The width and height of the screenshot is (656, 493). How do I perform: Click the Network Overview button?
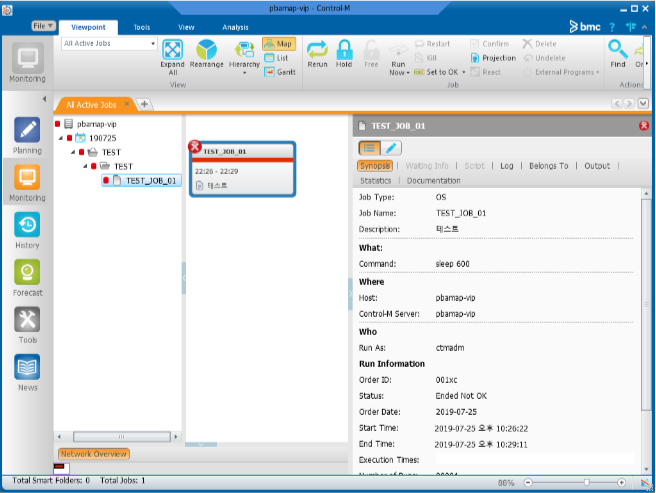[x=94, y=454]
